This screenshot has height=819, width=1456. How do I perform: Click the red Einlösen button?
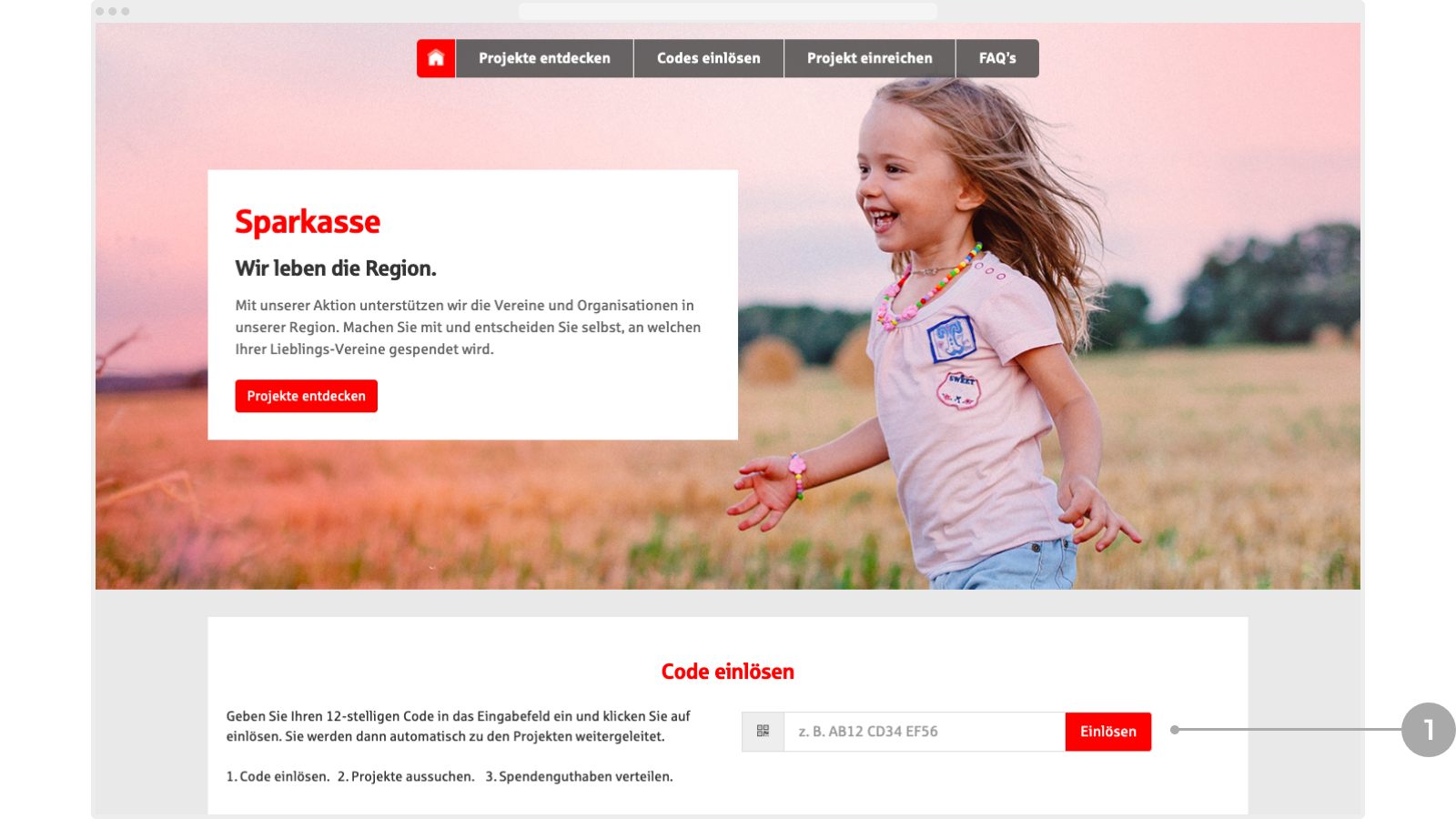[x=1108, y=732]
